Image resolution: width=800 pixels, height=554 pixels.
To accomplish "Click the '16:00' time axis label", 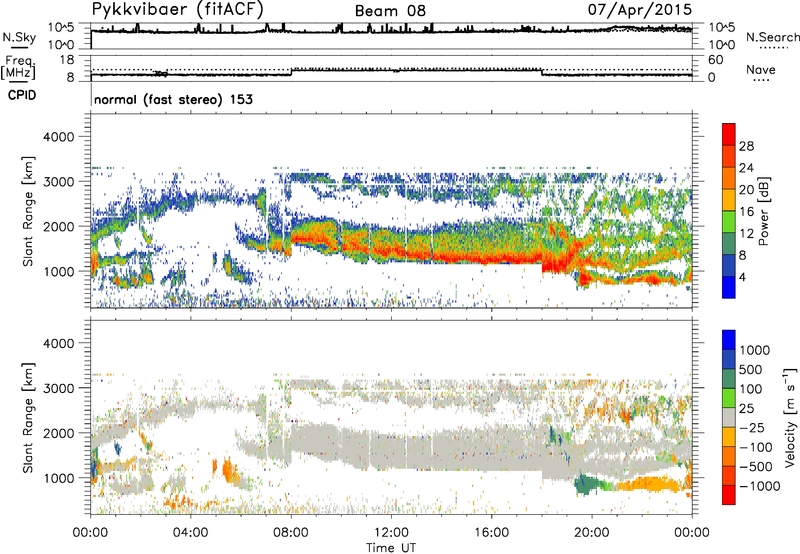I will (x=491, y=533).
